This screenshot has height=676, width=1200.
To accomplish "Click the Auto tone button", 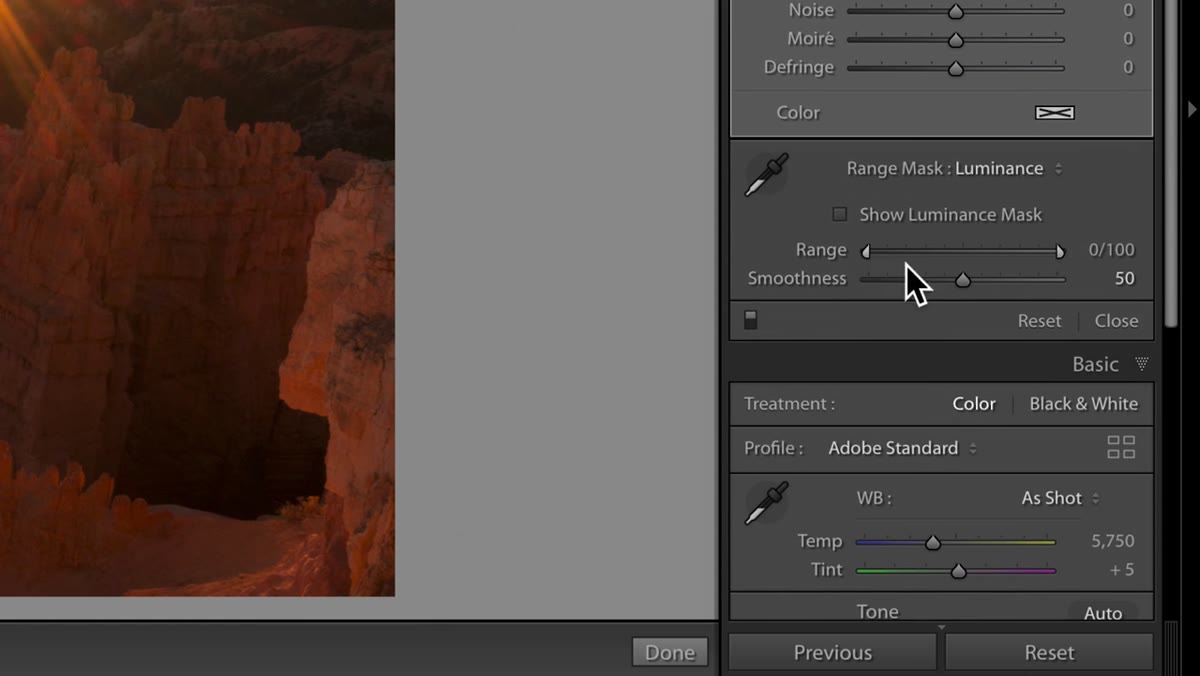I will 1103,613.
